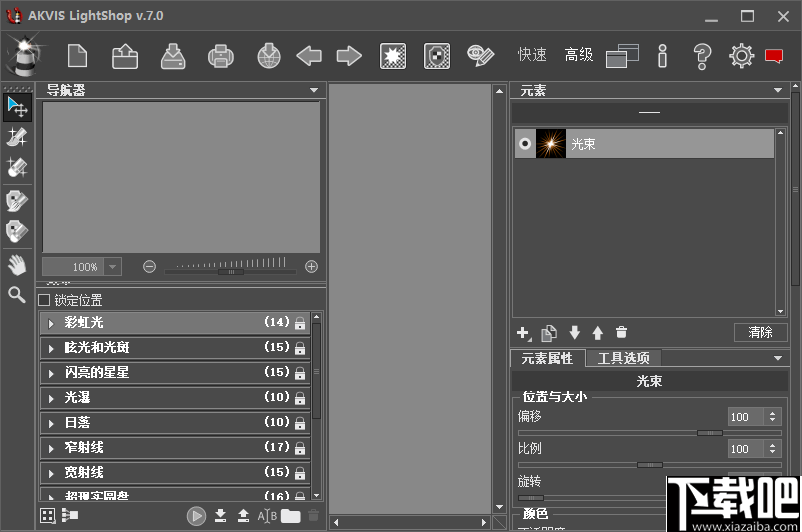Screen dimensions: 802x532
Task: Open program info with the i icon
Action: pyautogui.click(x=662, y=56)
